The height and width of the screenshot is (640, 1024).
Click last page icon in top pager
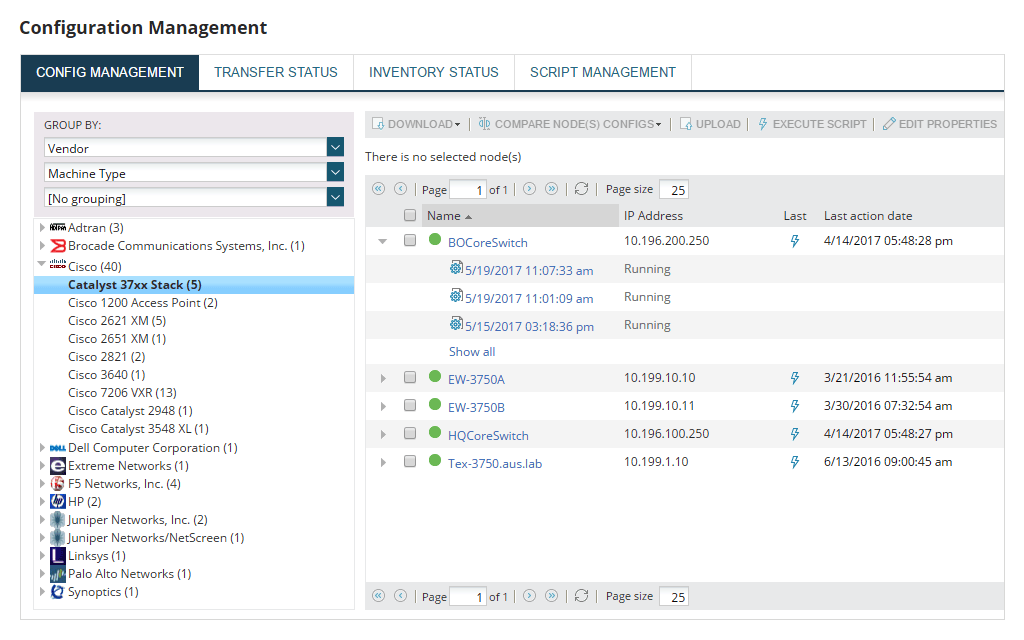click(551, 189)
